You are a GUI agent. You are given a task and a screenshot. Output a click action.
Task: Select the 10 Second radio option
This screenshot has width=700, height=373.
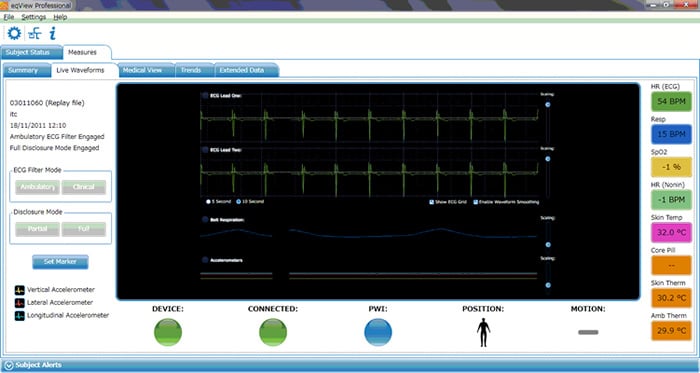point(238,202)
